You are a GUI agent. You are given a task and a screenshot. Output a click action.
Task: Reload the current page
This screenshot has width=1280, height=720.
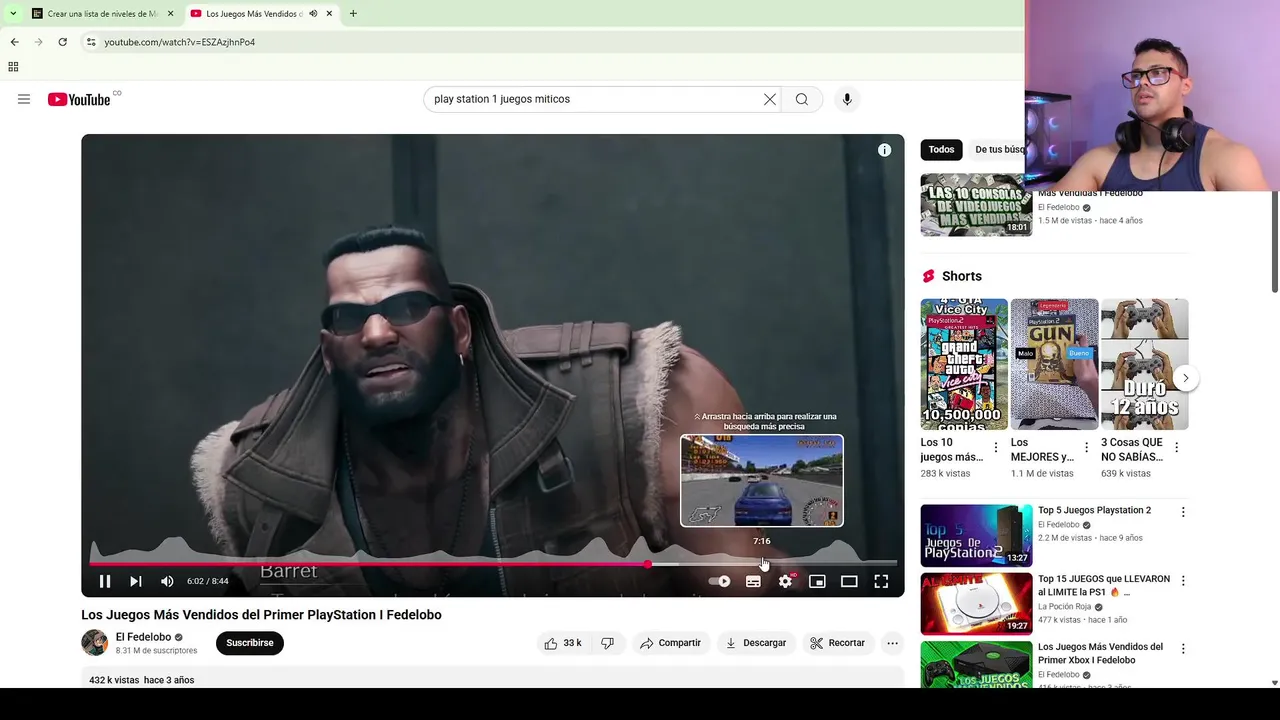click(62, 42)
